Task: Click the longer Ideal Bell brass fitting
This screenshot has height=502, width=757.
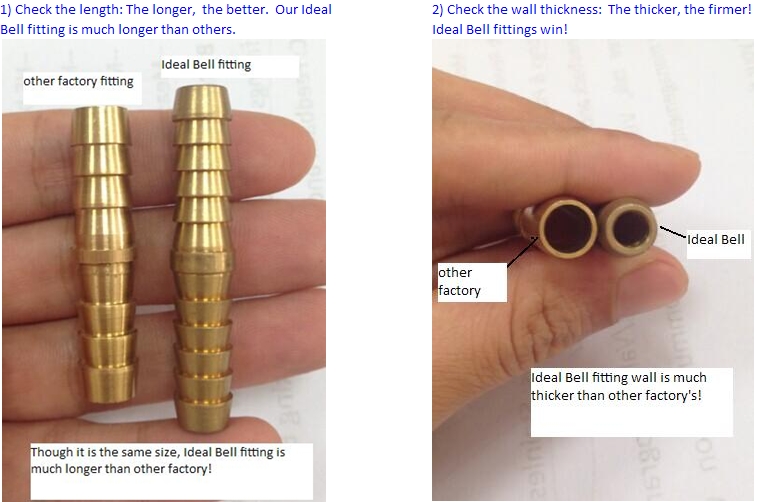Action: (x=202, y=258)
